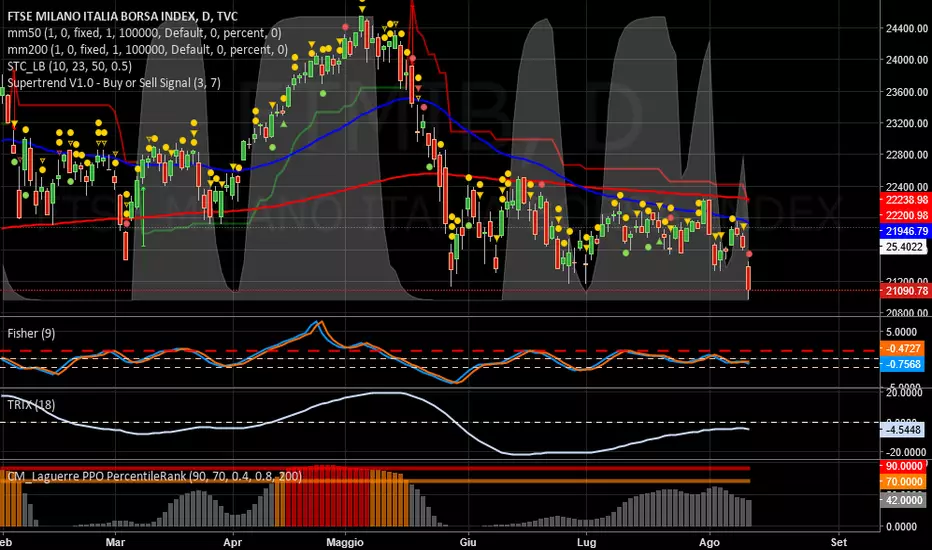932x550 pixels.
Task: Click the red 22238.98 price label
Action: (x=905, y=200)
